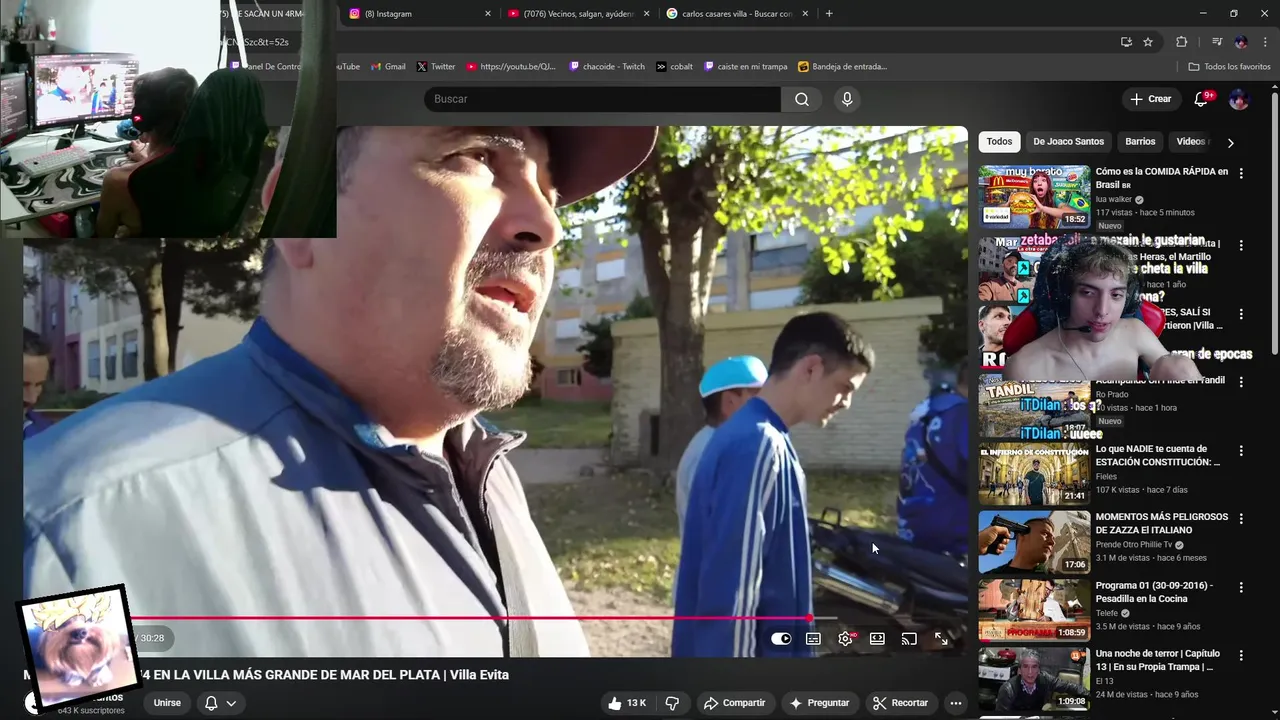Select the partially visible Videos chip
The width and height of the screenshot is (1280, 720).
[x=1190, y=142]
